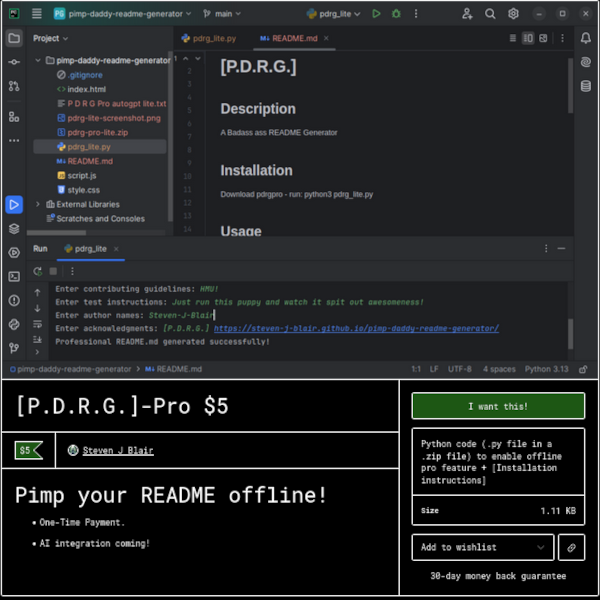
Task: Open the Commit tool window icon
Action: tap(14, 62)
